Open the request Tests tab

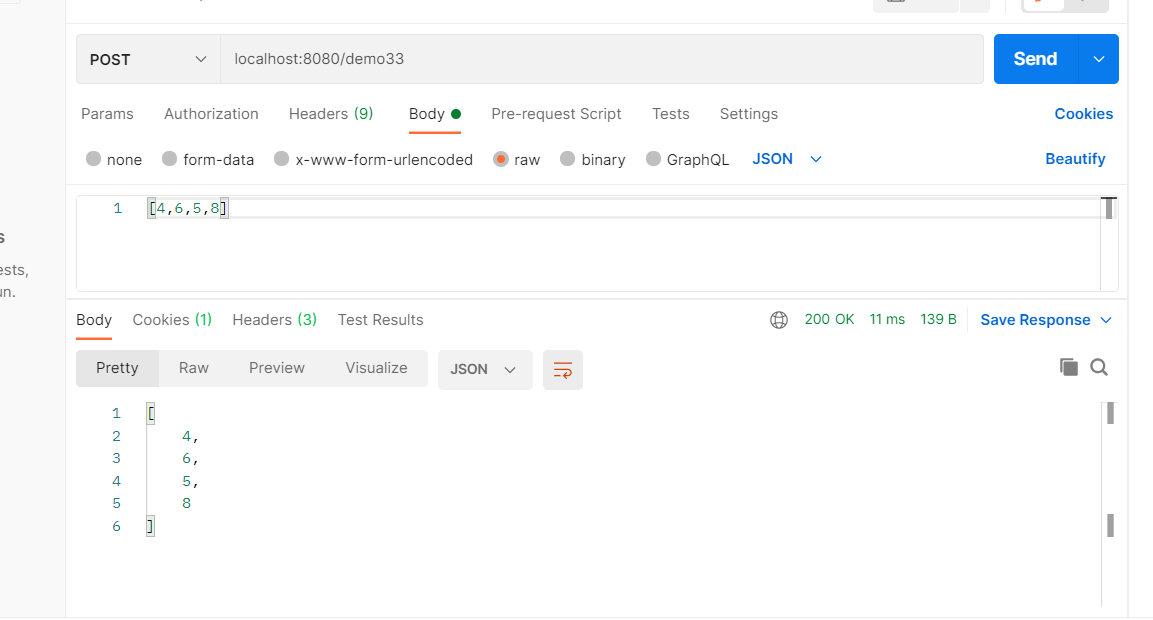671,114
